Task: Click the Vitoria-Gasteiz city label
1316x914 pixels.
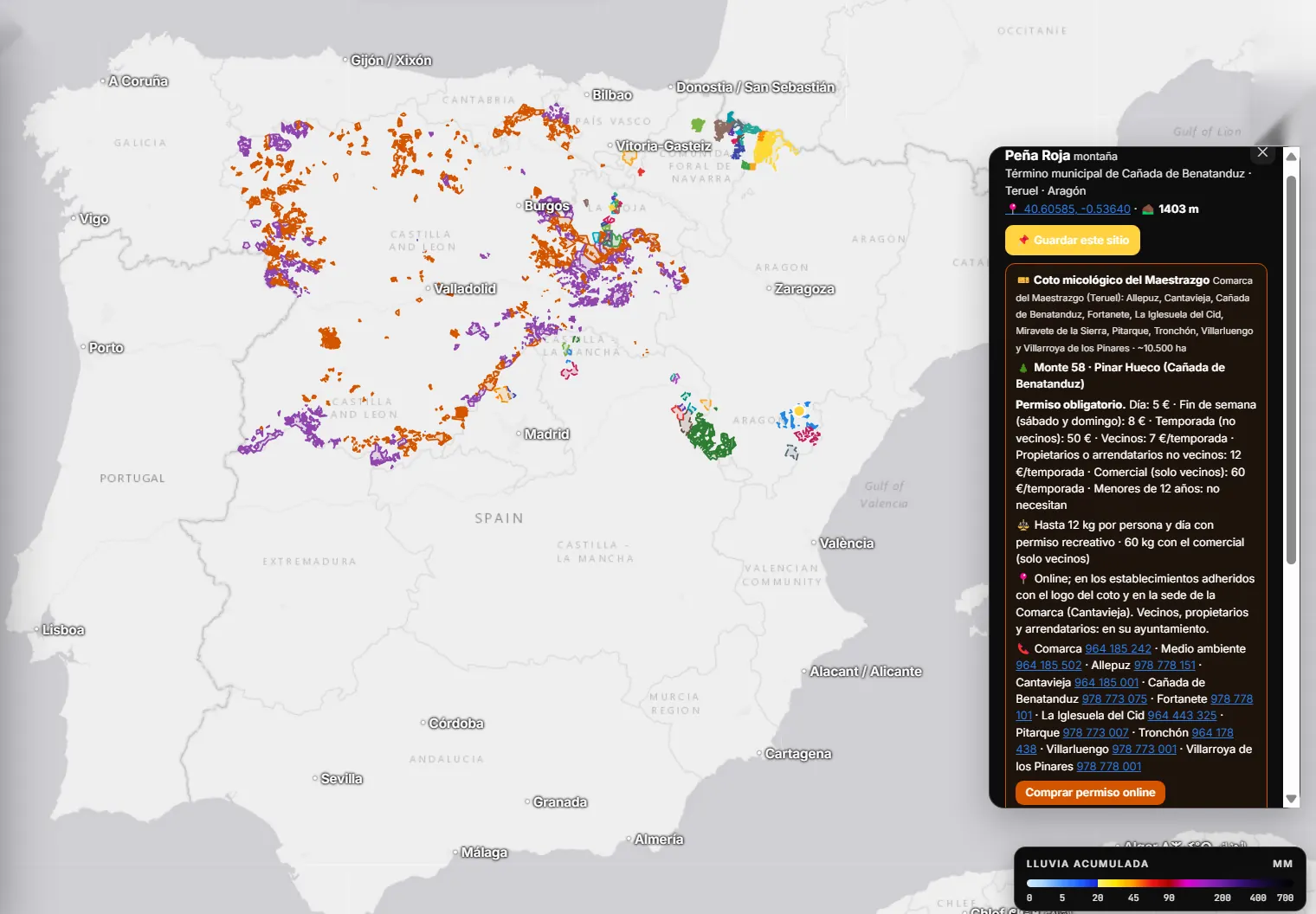Action: point(663,146)
